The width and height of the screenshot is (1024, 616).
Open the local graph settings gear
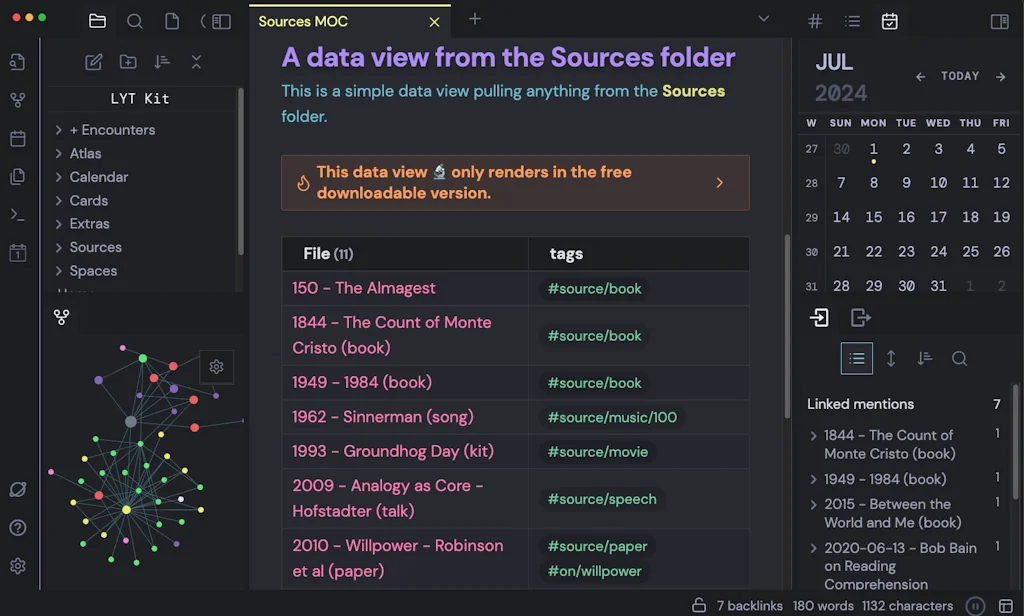(x=217, y=367)
